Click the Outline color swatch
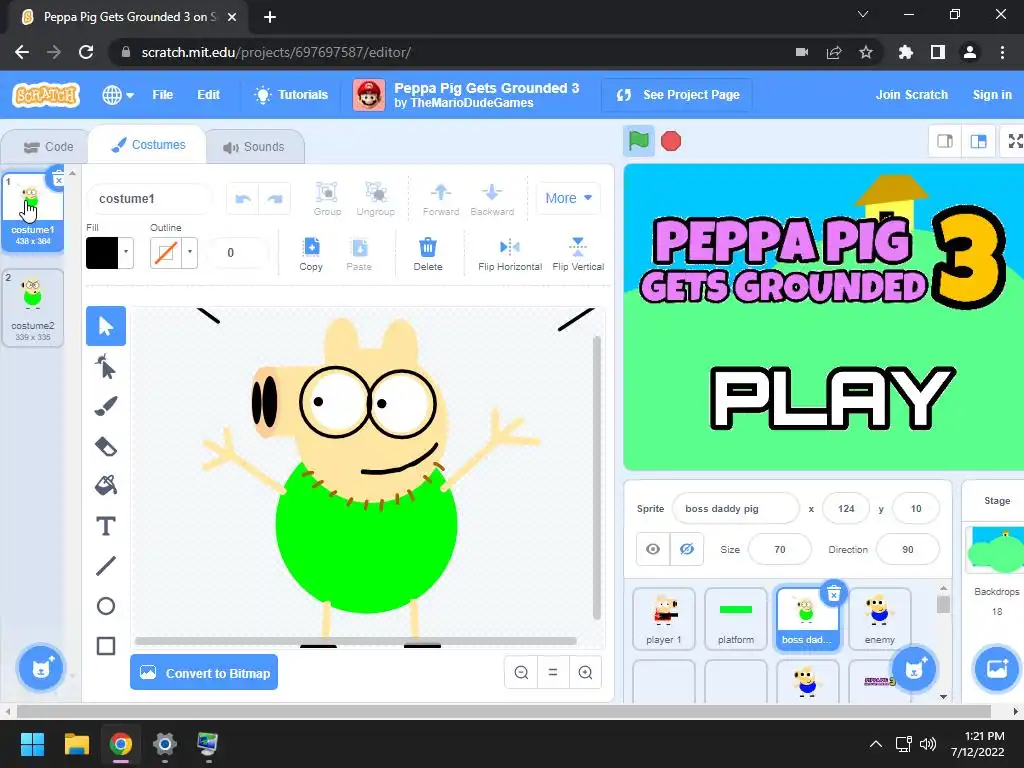Image resolution: width=1024 pixels, height=768 pixels. [166, 253]
